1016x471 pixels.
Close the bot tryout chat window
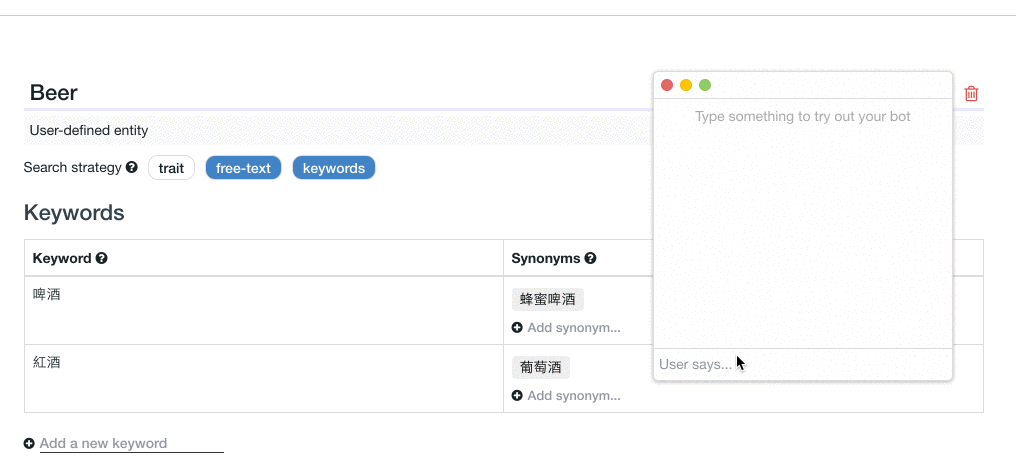[667, 85]
